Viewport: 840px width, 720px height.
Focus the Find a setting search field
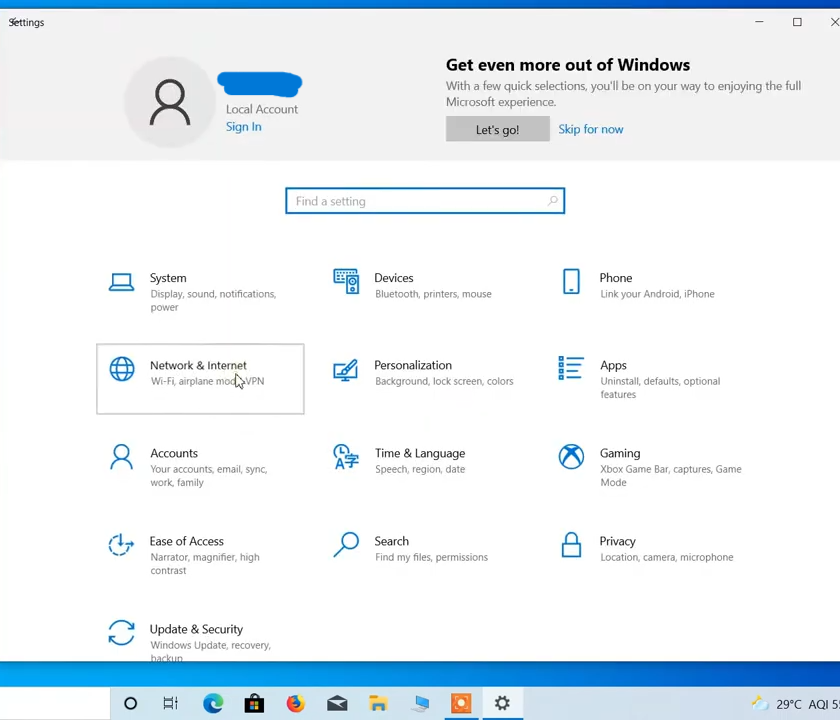click(x=425, y=201)
